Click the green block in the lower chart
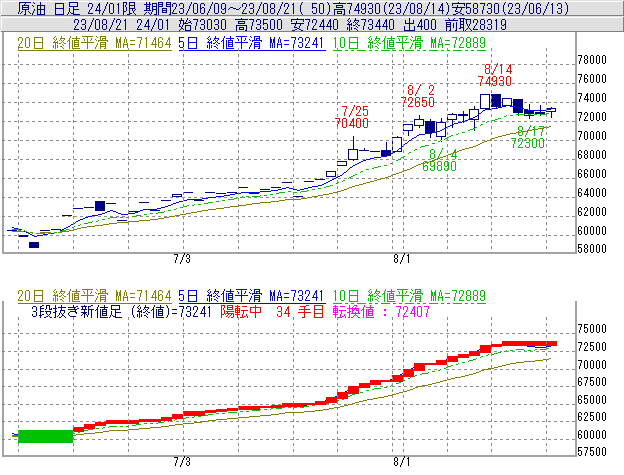 click(46, 436)
